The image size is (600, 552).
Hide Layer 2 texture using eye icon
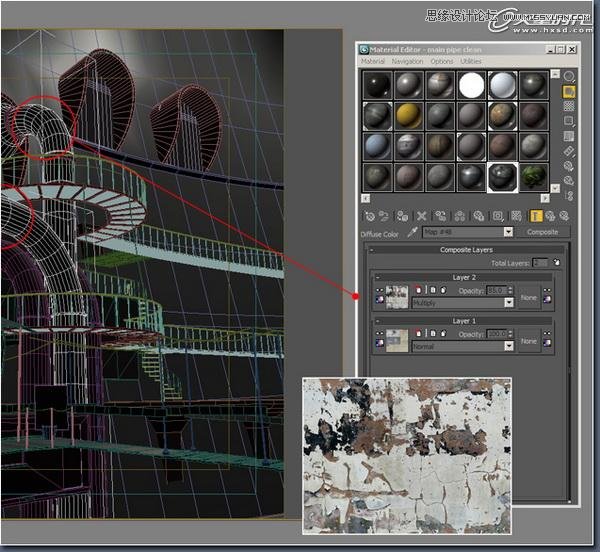pyautogui.click(x=379, y=290)
